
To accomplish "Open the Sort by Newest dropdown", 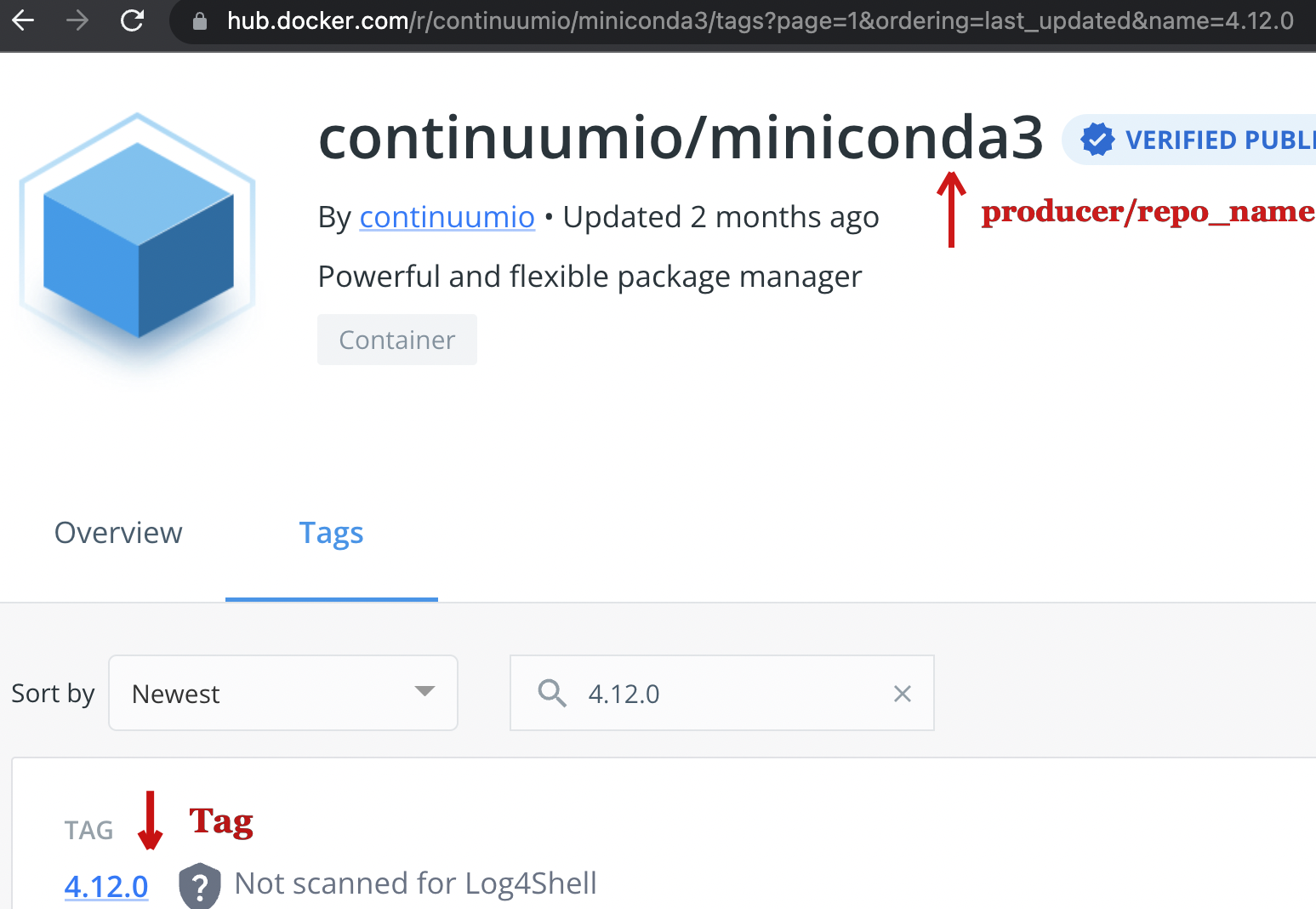I will click(x=282, y=693).
